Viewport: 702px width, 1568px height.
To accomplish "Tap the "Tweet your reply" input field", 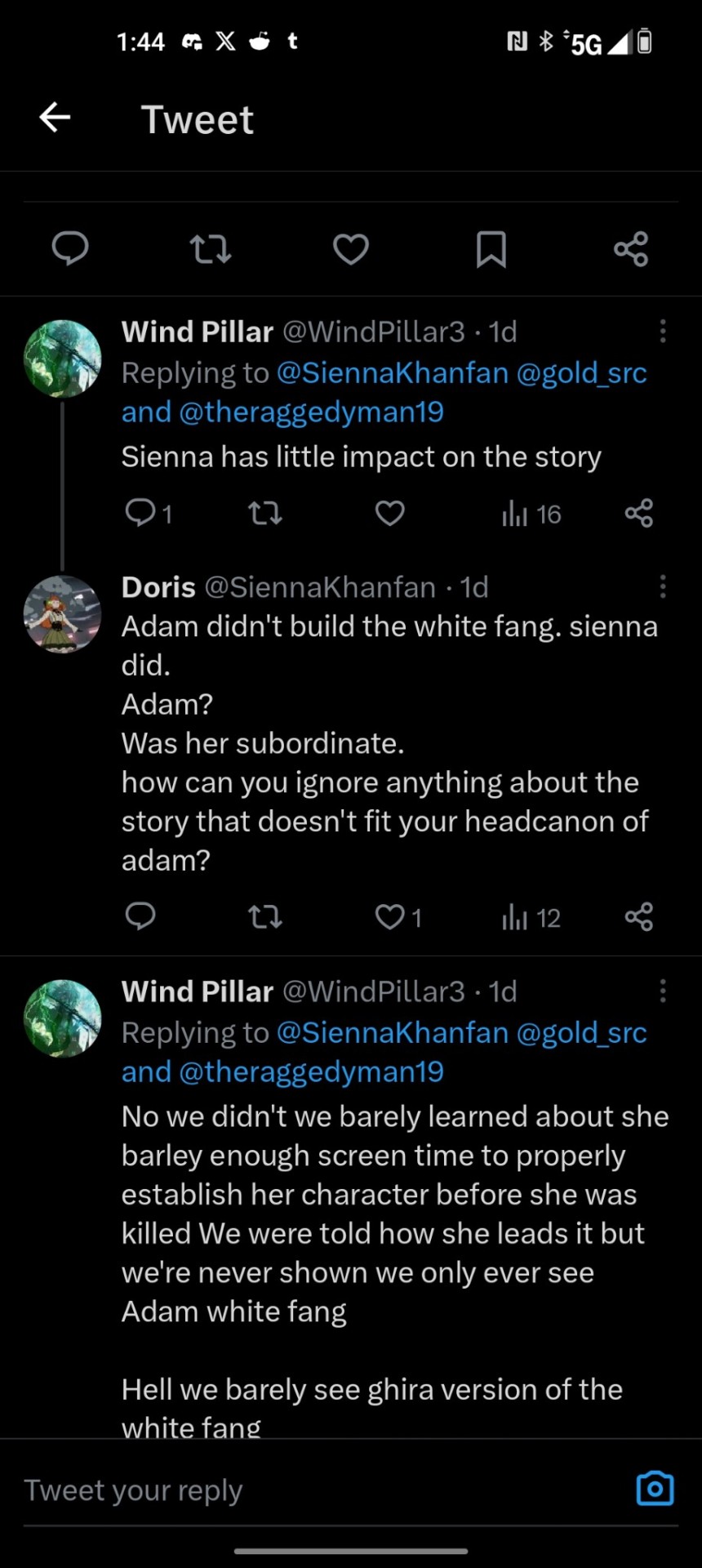I will pos(310,1490).
